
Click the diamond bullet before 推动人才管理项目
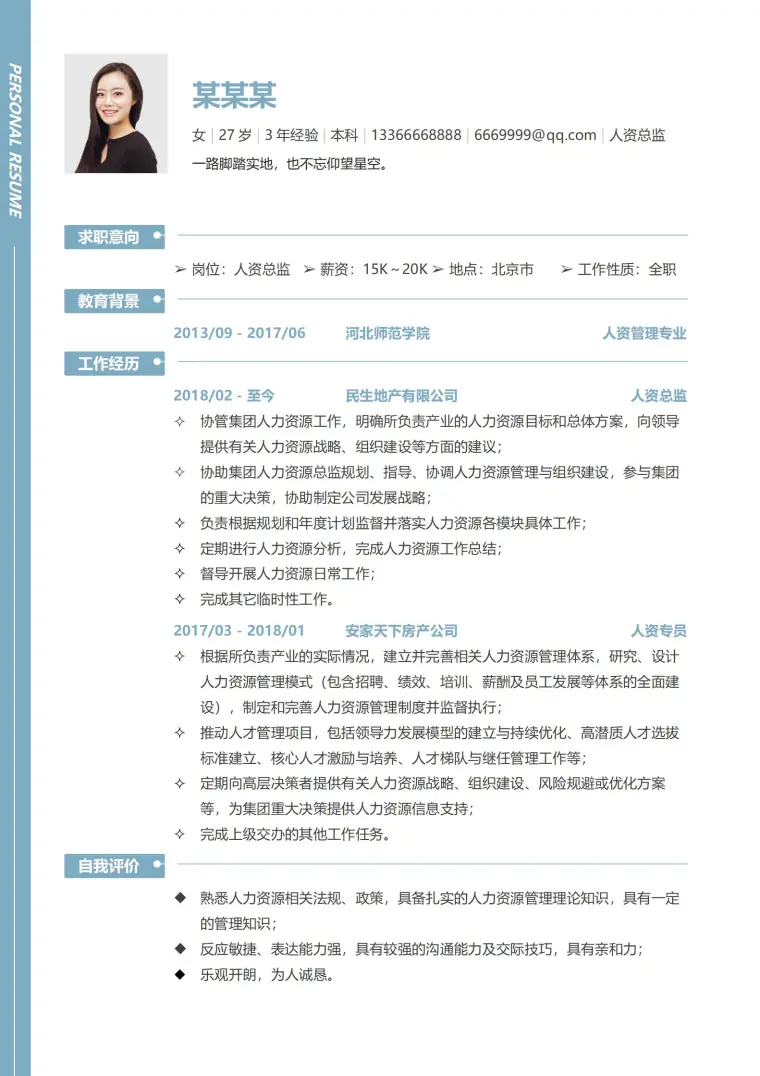tap(180, 733)
